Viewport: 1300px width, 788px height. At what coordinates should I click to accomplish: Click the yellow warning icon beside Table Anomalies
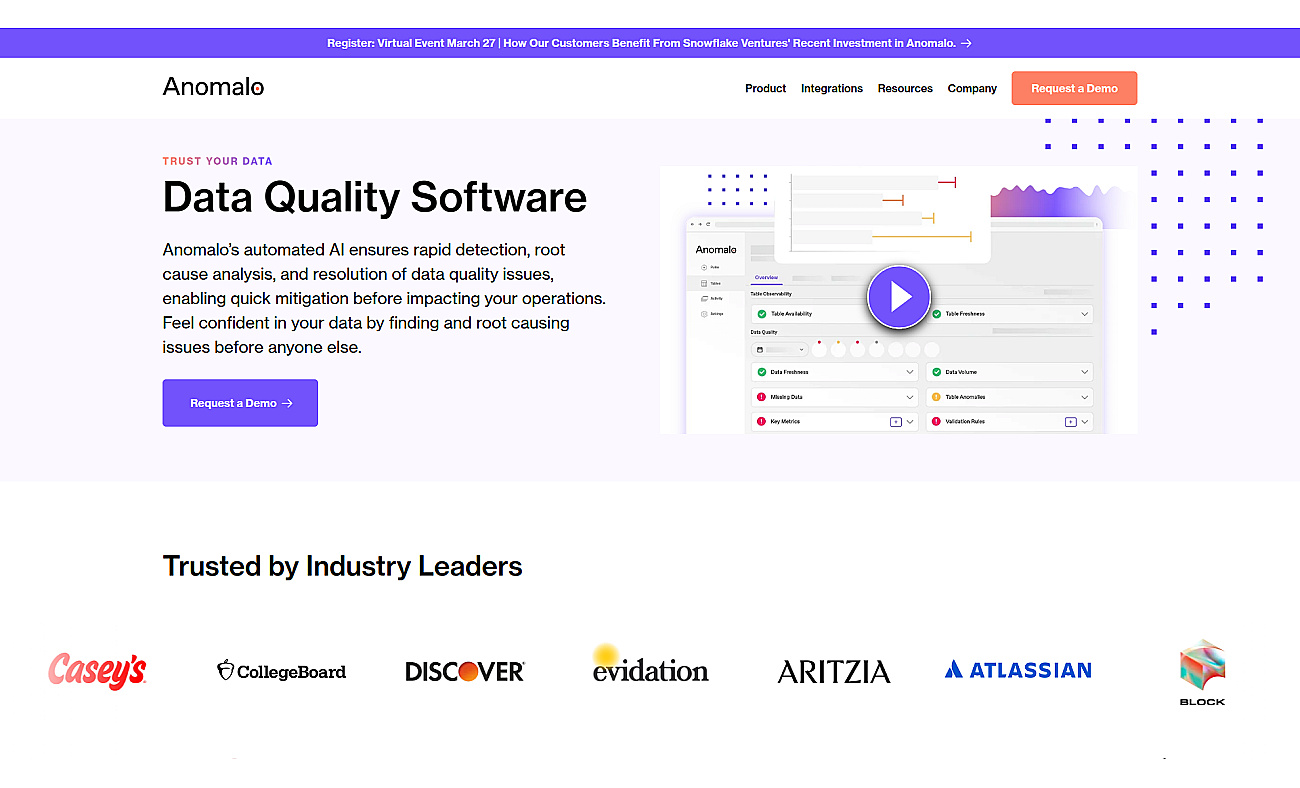point(937,397)
